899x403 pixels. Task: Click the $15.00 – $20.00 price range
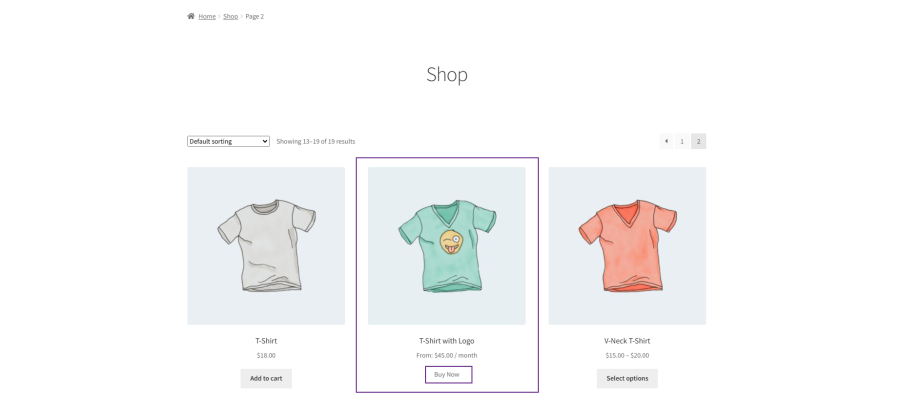click(x=627, y=355)
